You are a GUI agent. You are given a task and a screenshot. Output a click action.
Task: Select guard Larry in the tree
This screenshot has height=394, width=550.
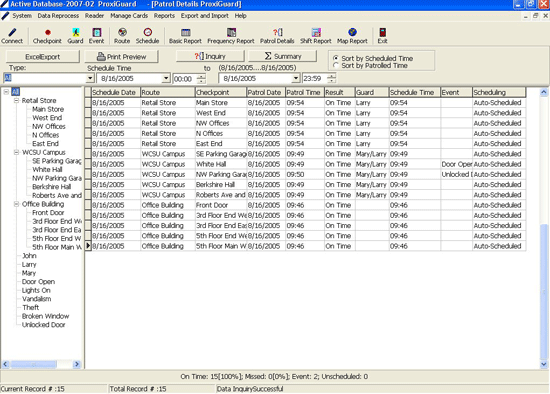29,264
